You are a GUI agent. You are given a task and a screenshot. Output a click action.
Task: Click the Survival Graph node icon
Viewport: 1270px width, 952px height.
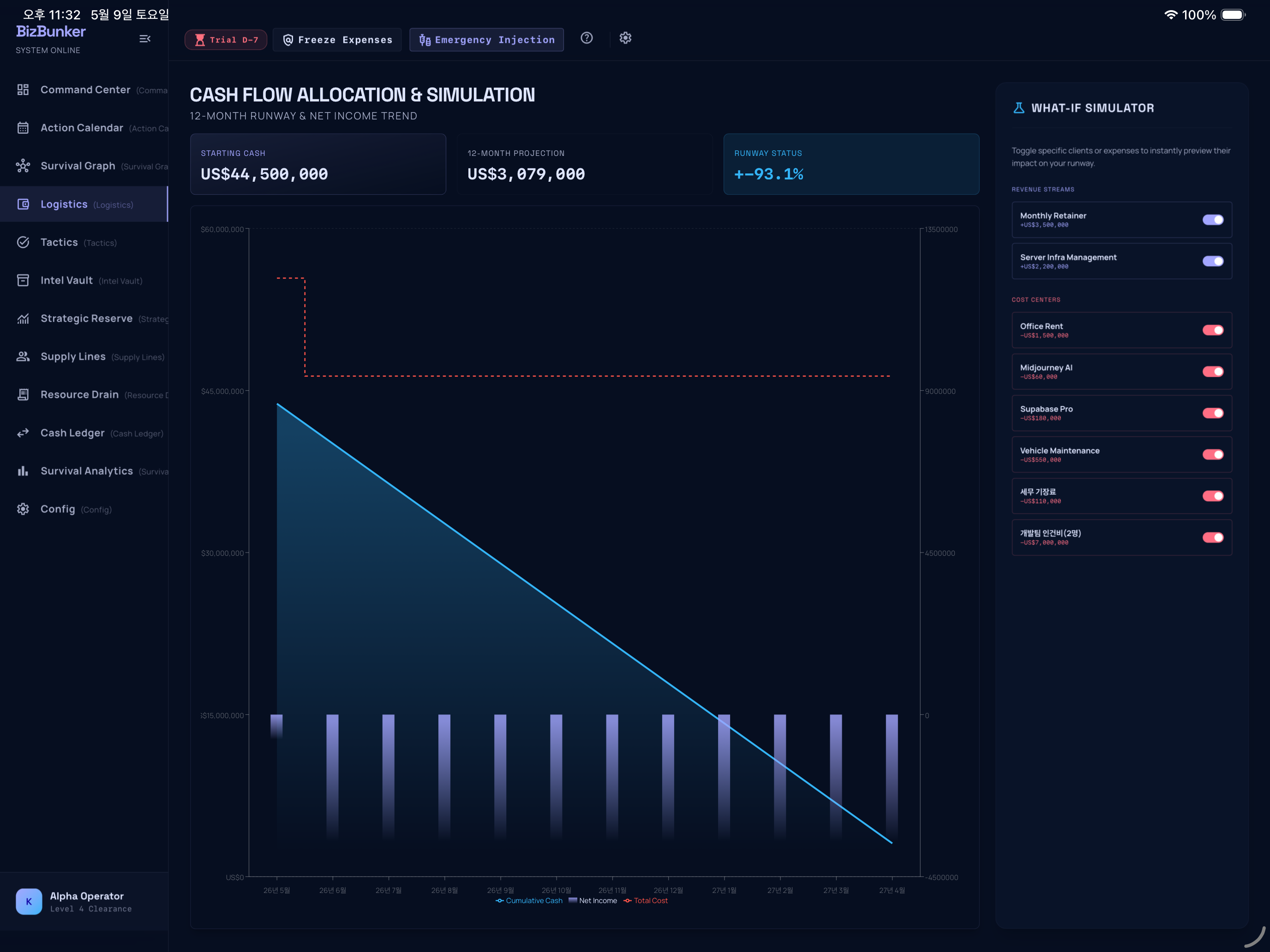(23, 166)
